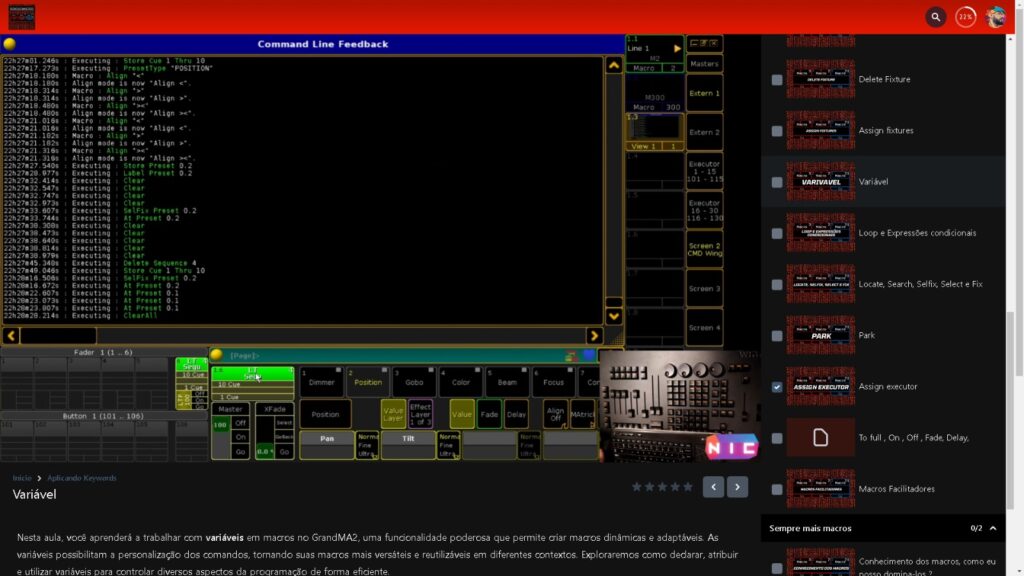Switch to the Color preset tab
Screen dimensions: 1024x576
[x=460, y=382]
